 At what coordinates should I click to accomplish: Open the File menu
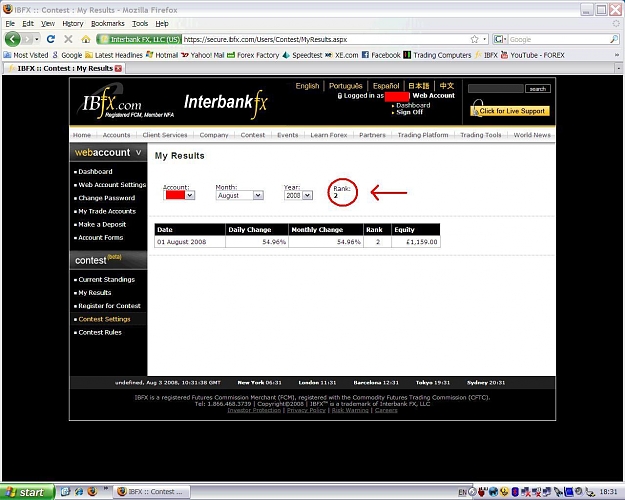click(x=10, y=24)
